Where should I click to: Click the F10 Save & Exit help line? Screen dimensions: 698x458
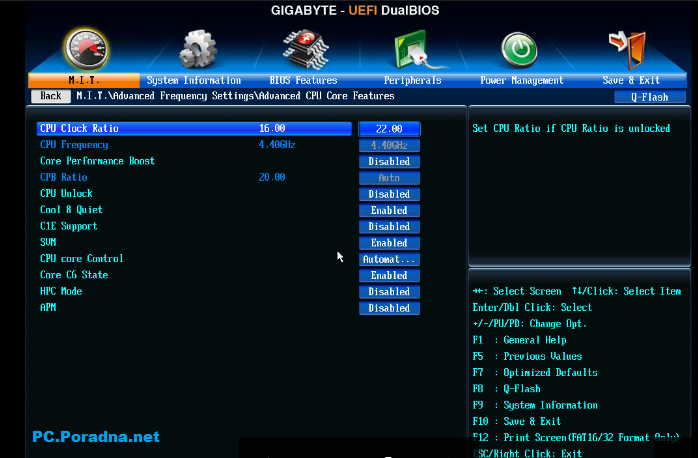click(517, 421)
